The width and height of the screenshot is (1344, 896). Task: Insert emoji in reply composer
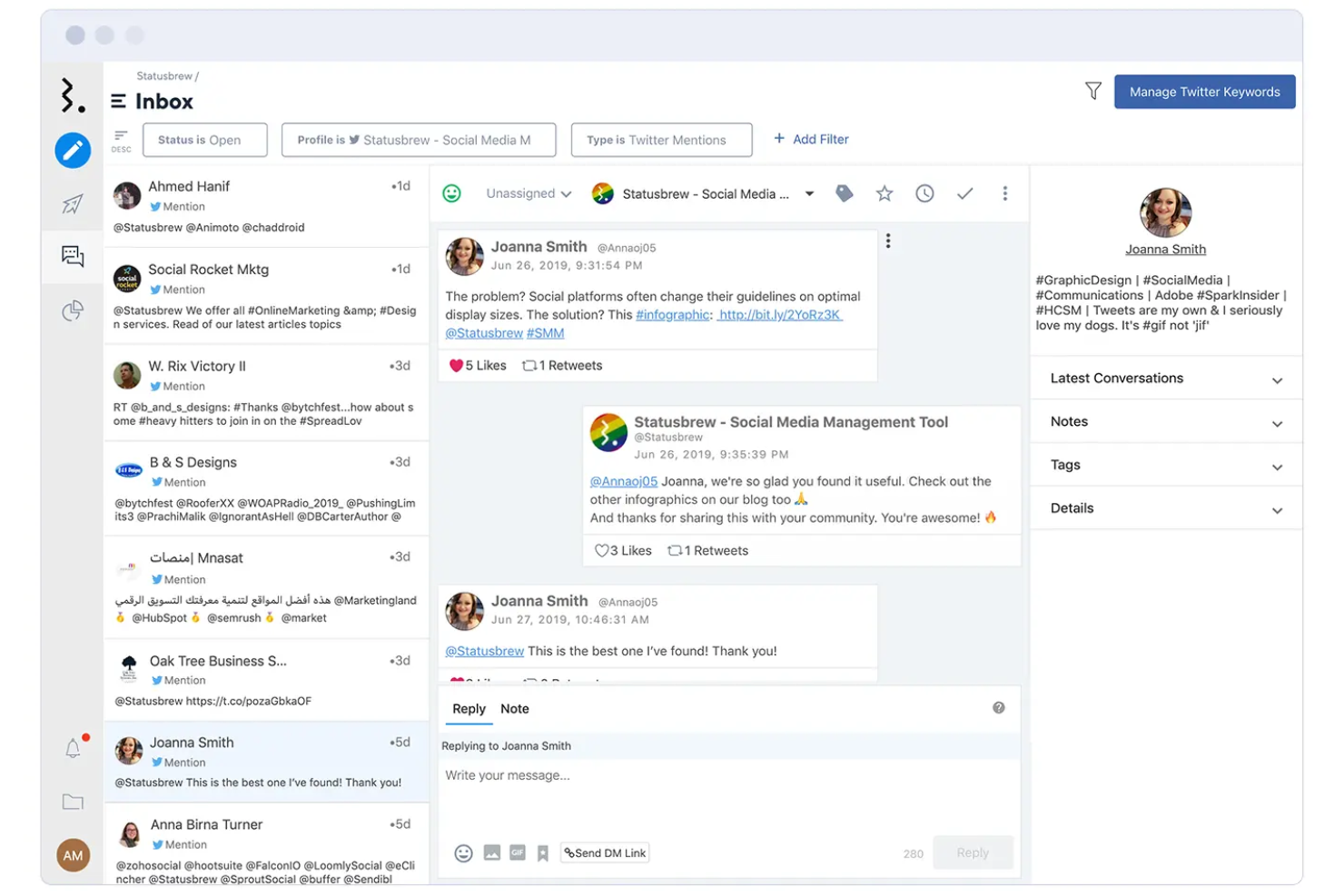click(463, 853)
